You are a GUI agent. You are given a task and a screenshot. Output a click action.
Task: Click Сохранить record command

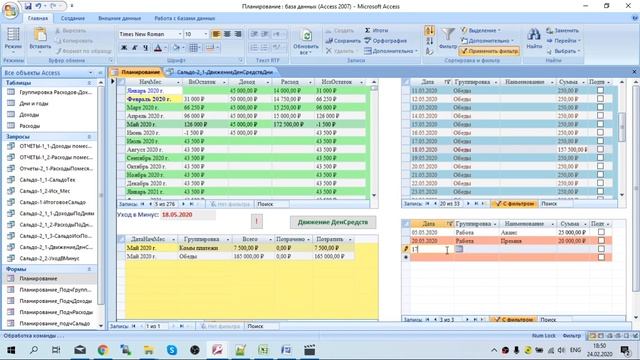[x=343, y=40]
